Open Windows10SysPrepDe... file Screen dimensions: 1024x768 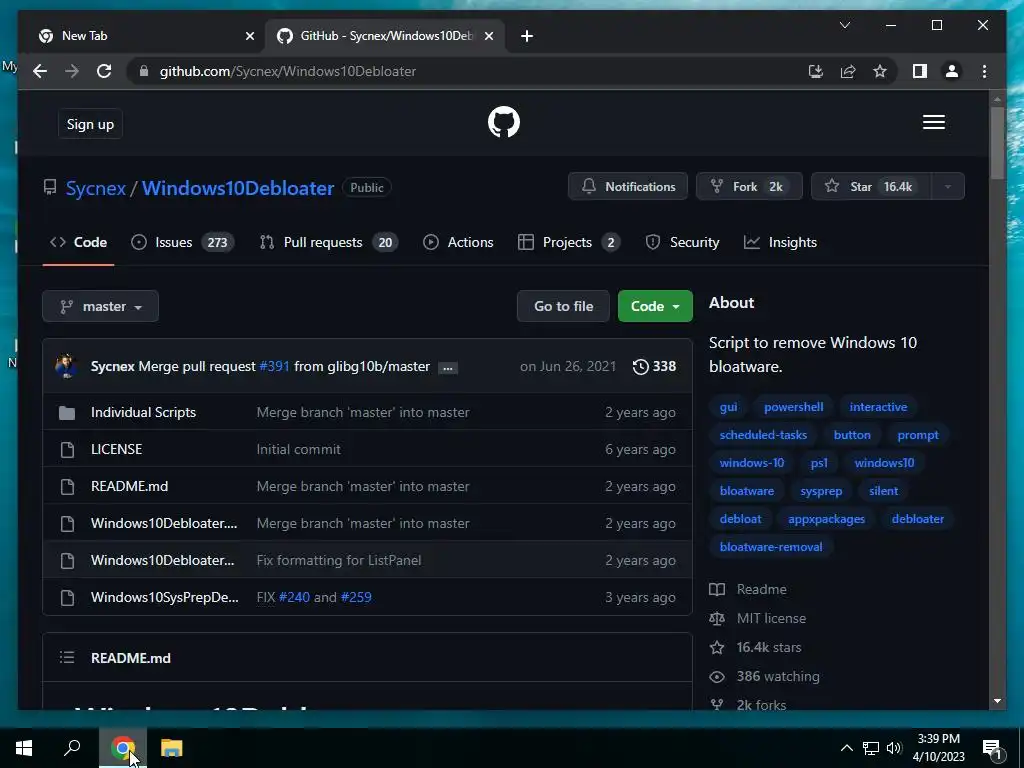[165, 598]
